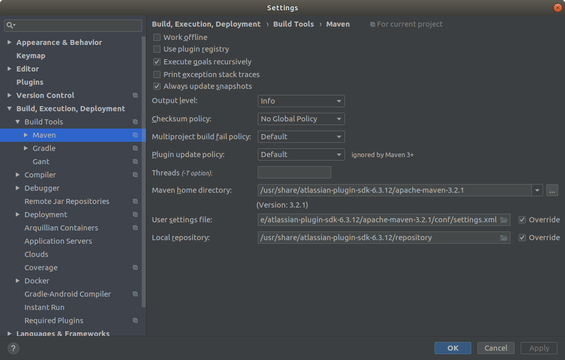Click the For current project icon in the header
565x360 pixels.
point(372,25)
